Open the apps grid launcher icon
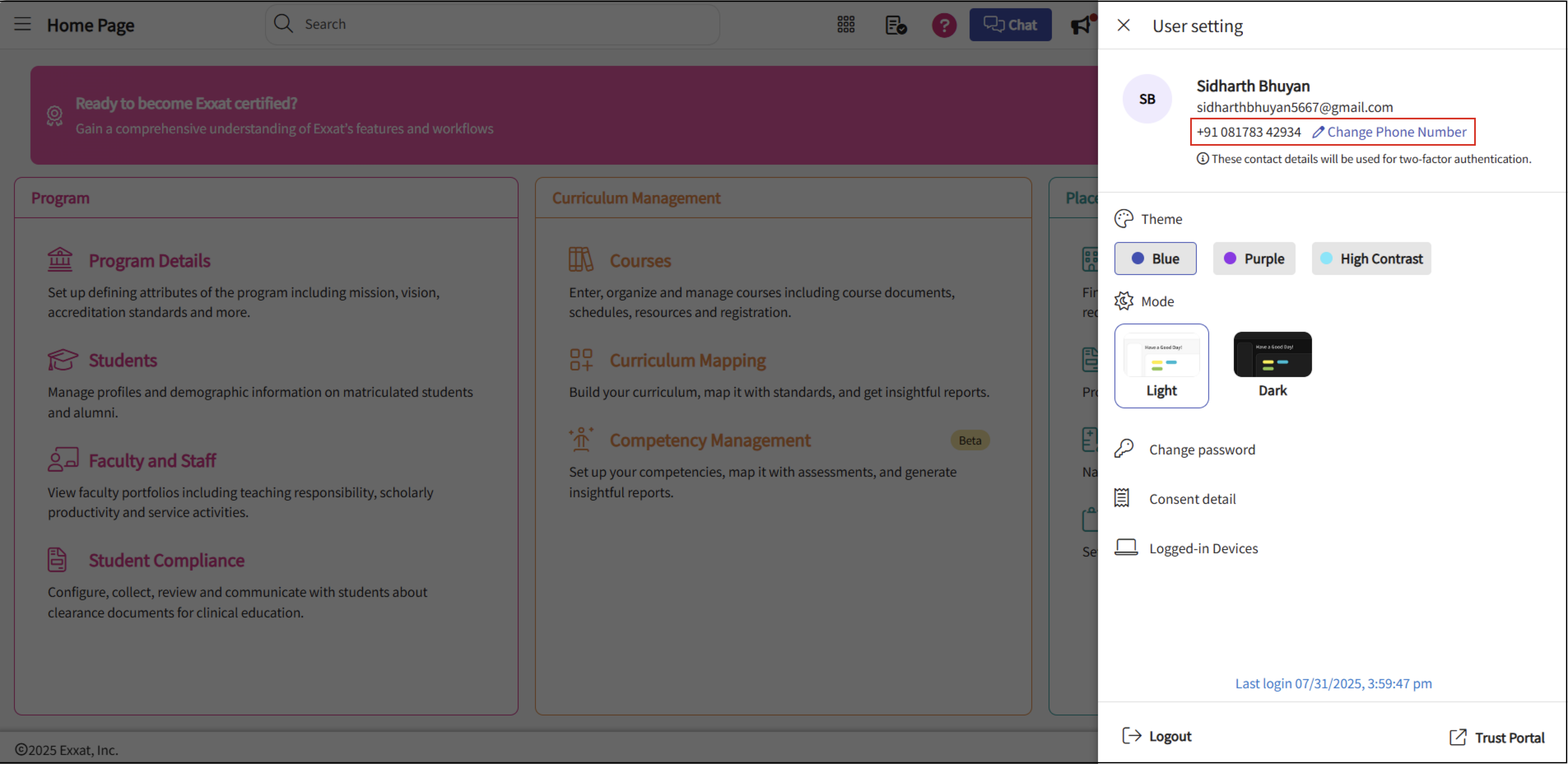Viewport: 1568px width, 764px height. pos(845,24)
